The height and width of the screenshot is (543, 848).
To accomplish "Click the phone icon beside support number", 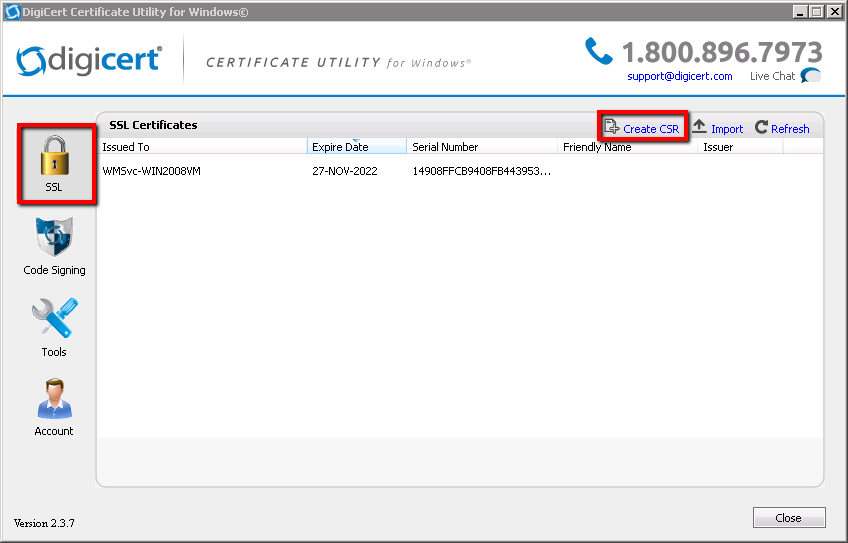I will click(598, 51).
